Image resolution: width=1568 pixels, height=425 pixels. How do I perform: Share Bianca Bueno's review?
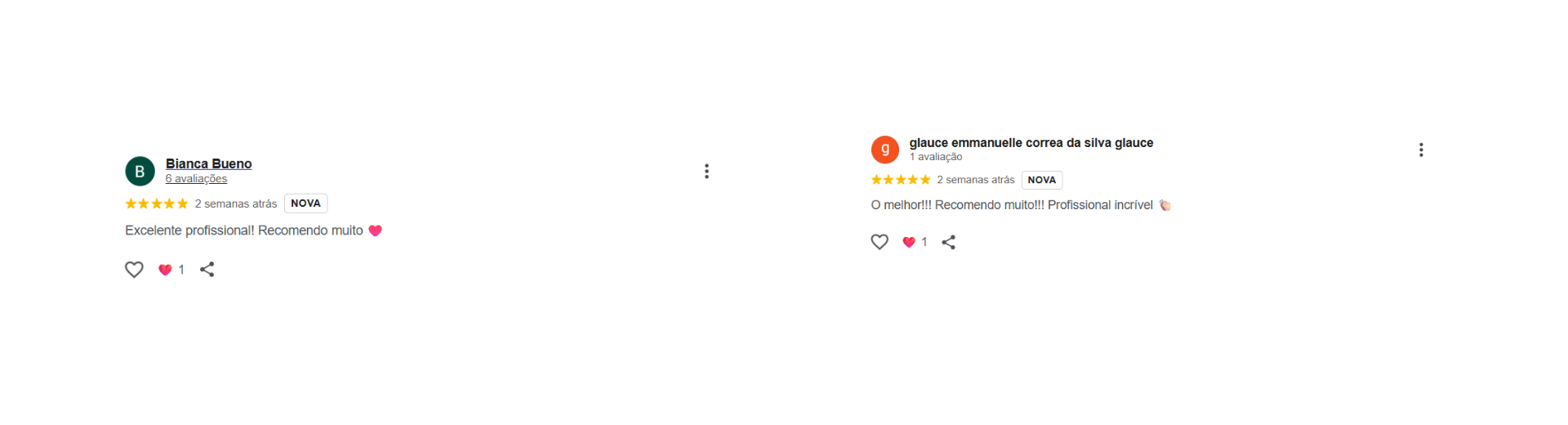(207, 270)
